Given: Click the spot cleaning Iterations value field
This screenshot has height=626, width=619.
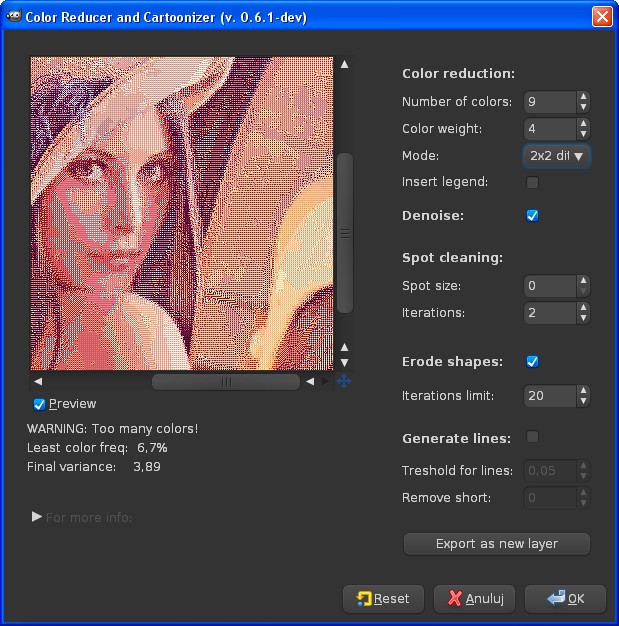Looking at the screenshot, I should (550, 313).
